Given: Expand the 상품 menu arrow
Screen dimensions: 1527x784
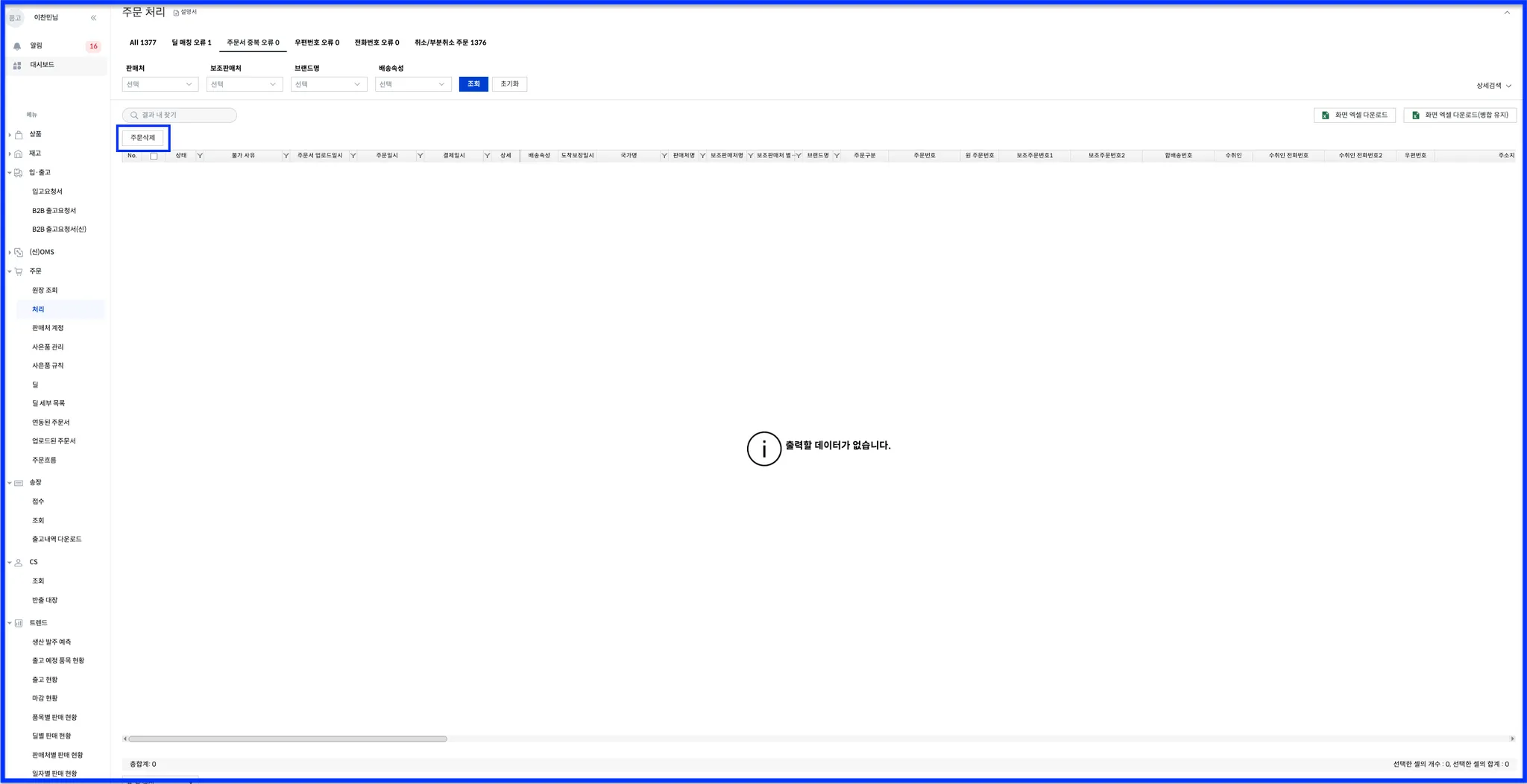Looking at the screenshot, I should point(10,135).
